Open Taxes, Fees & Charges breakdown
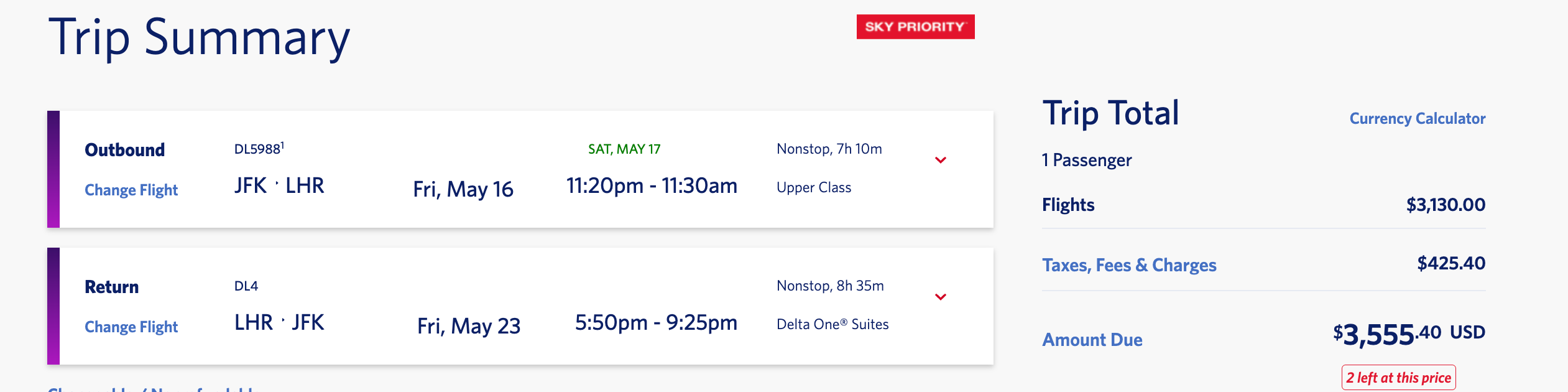The image size is (1568, 392). [1129, 265]
